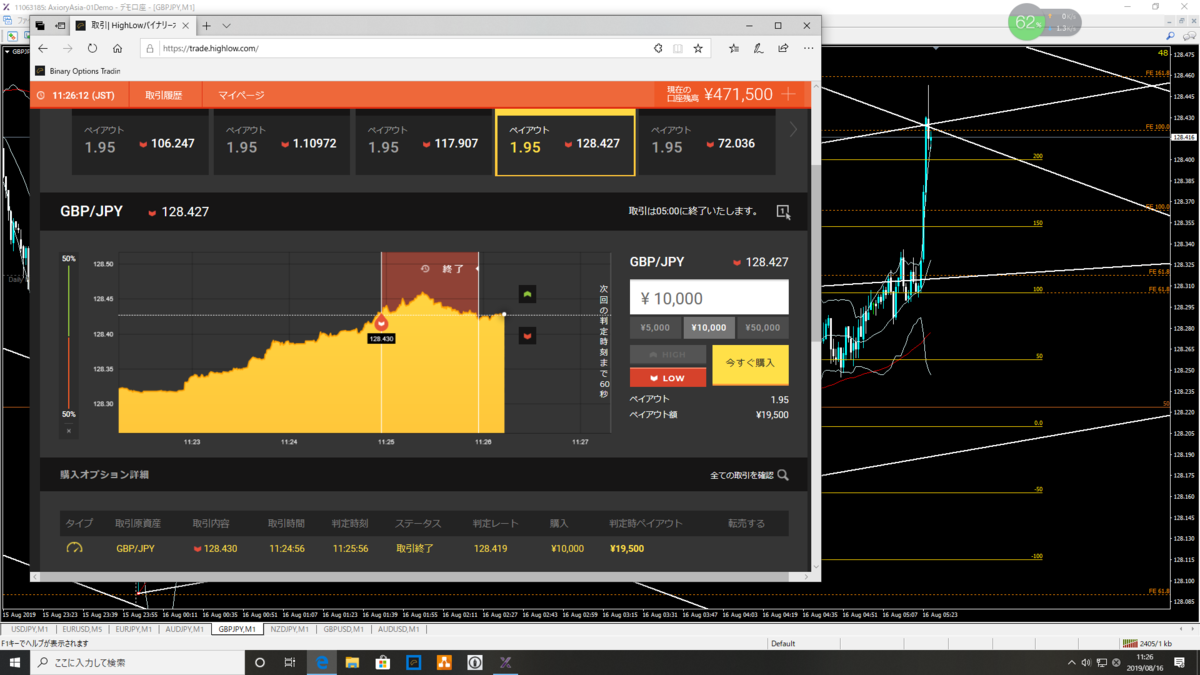The height and width of the screenshot is (675, 1200).
Task: Click the 今すぐ購入 buy button
Action: click(x=750, y=364)
